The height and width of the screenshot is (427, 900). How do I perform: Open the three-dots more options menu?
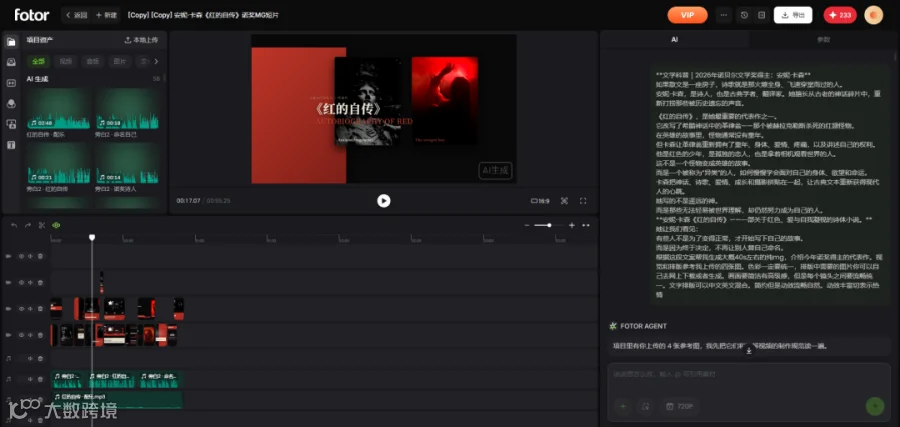tap(724, 15)
